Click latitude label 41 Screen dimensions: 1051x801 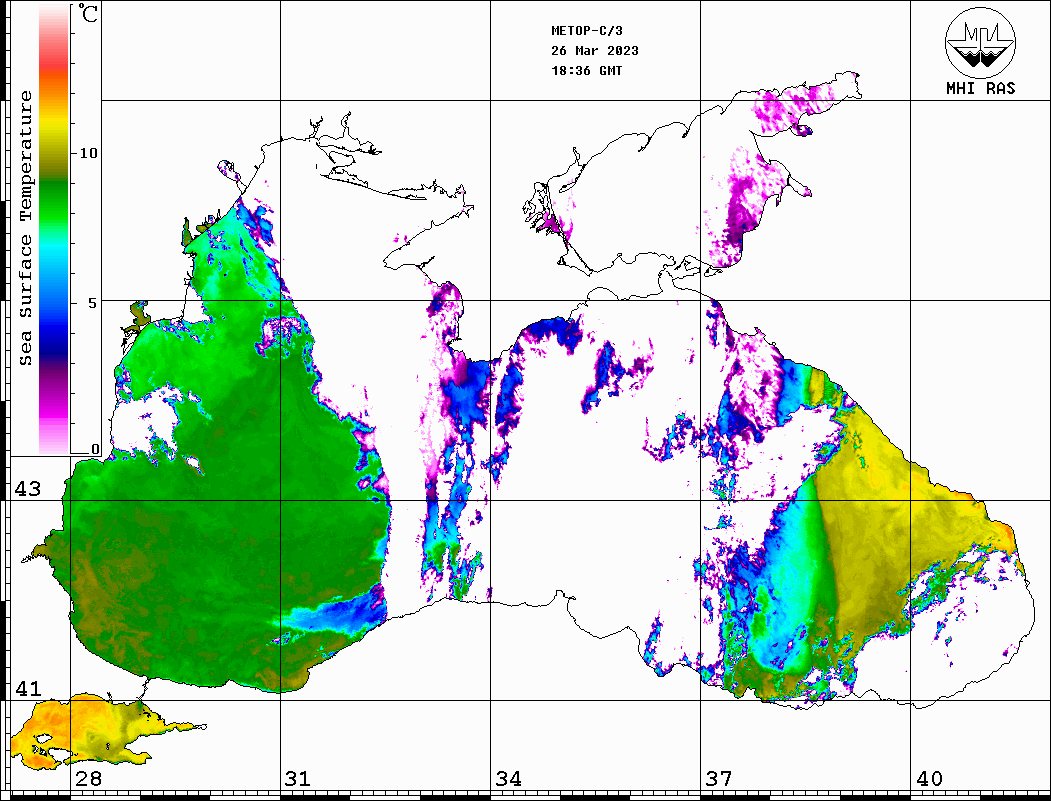(x=28, y=689)
